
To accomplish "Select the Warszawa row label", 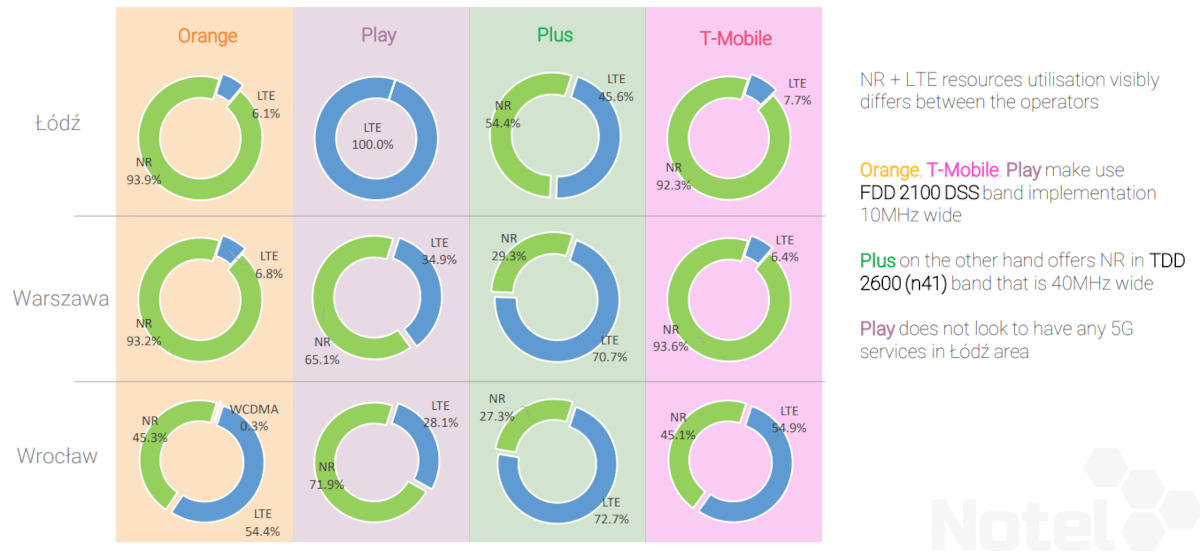I will [61, 298].
